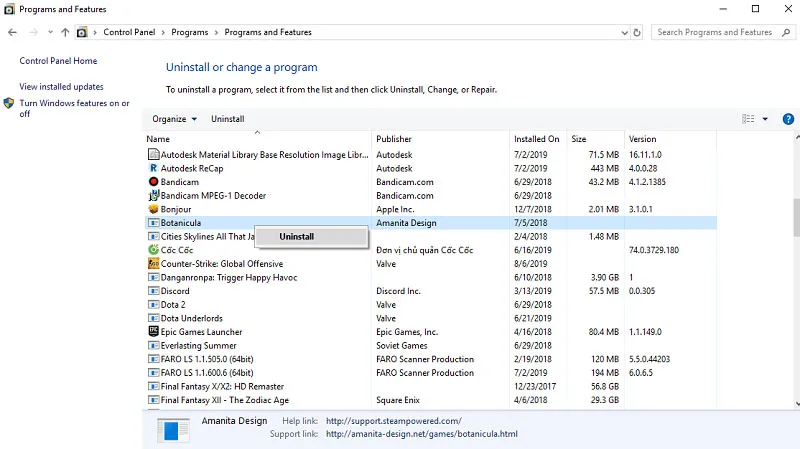Click the Bandicam MPEG-1 Decoder icon
Image resolution: width=800 pixels, height=449 pixels.
[153, 195]
